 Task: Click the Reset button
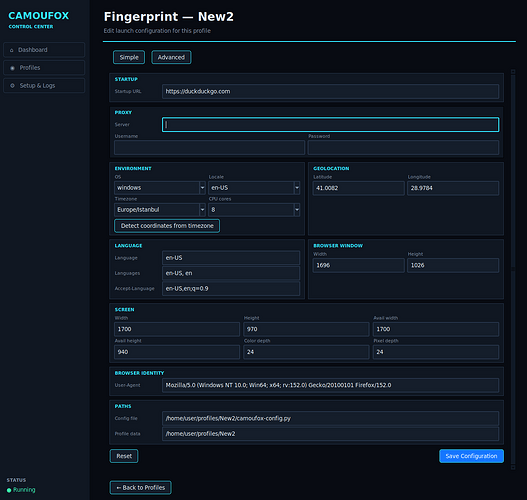124,456
